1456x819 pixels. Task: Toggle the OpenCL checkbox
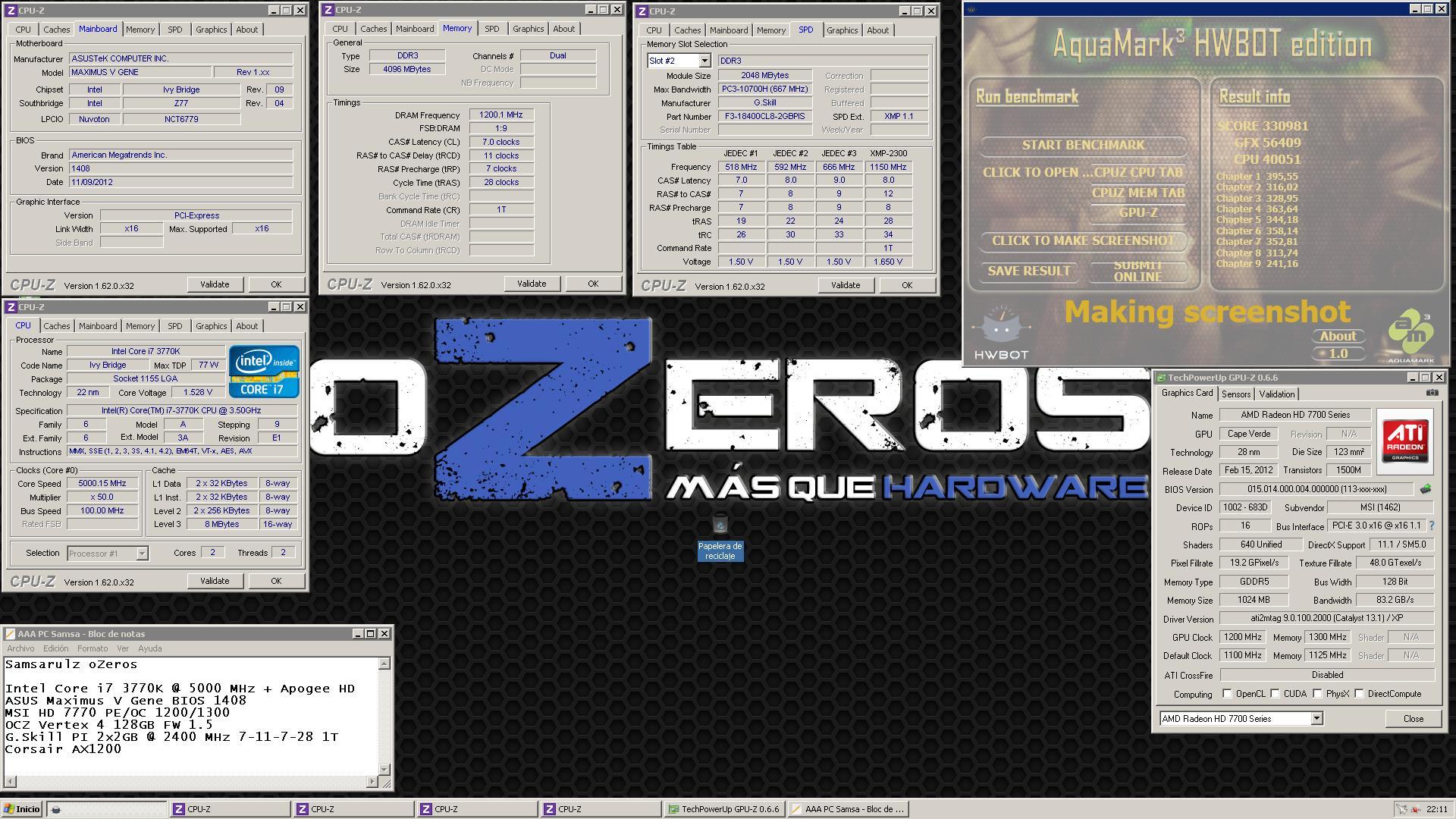click(x=1227, y=694)
